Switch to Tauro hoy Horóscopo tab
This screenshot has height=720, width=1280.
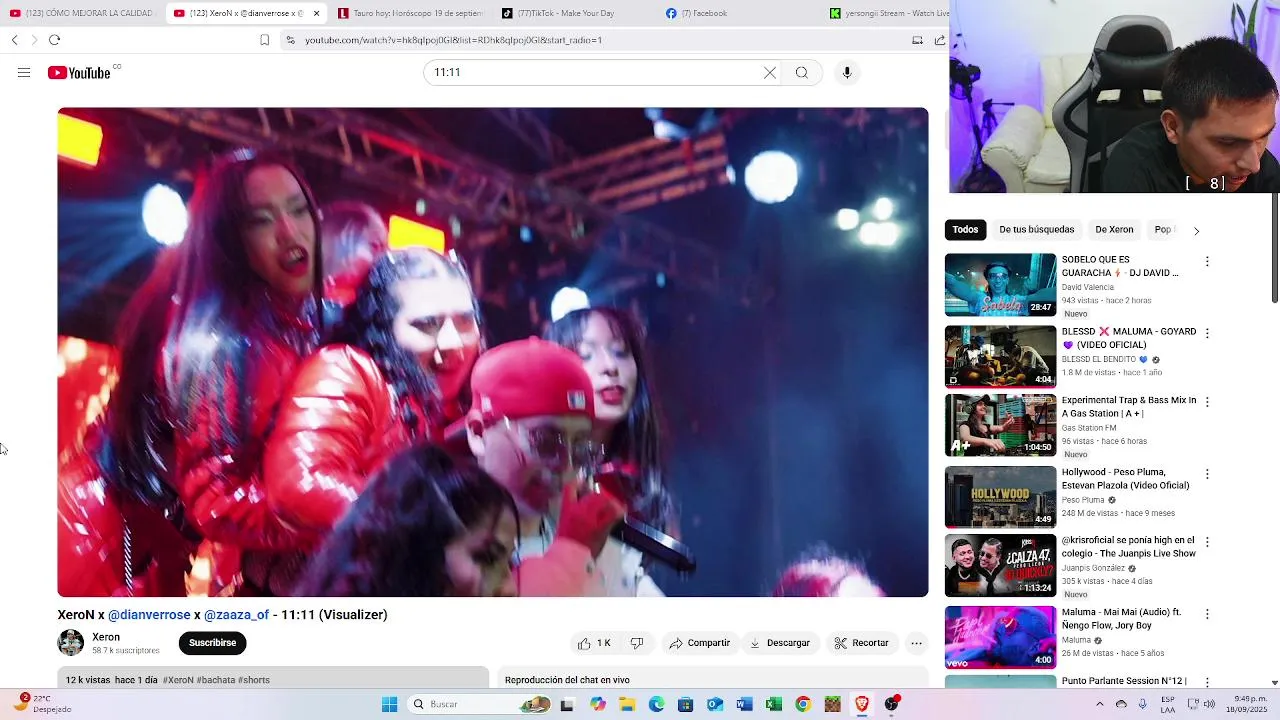click(x=410, y=13)
